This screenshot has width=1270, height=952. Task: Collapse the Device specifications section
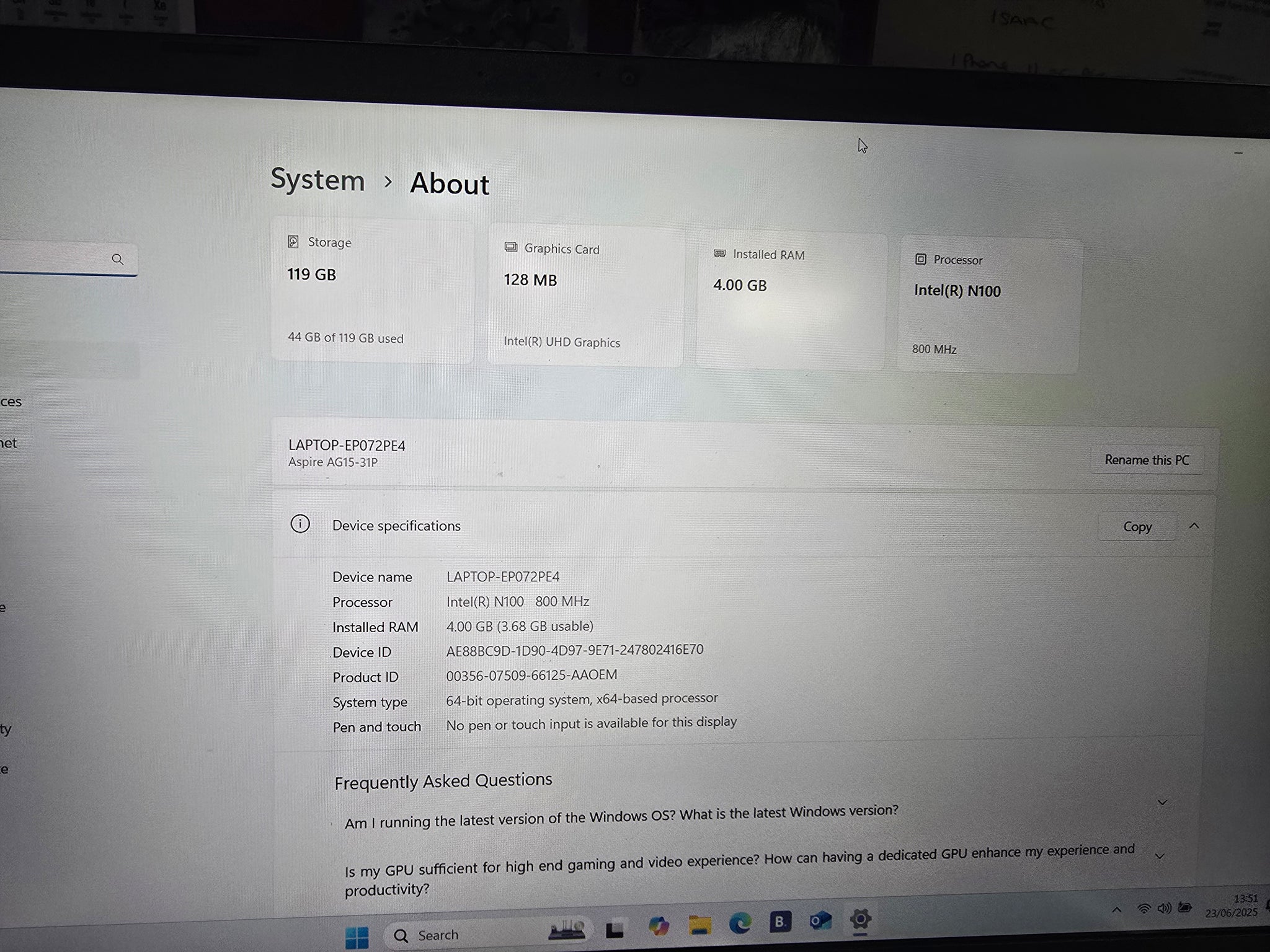click(1194, 526)
